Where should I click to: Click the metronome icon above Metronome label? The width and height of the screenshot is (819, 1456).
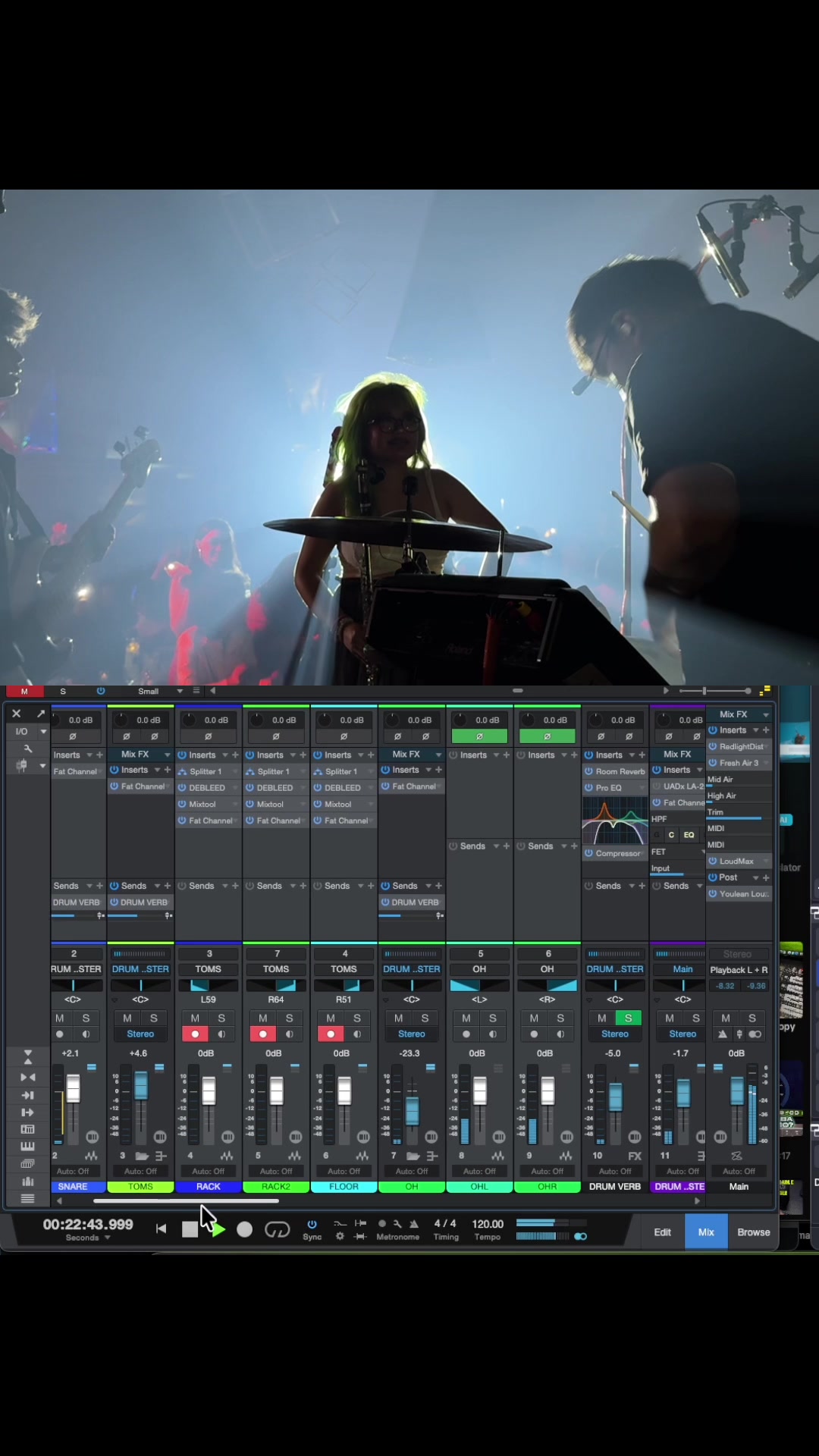point(414,1224)
